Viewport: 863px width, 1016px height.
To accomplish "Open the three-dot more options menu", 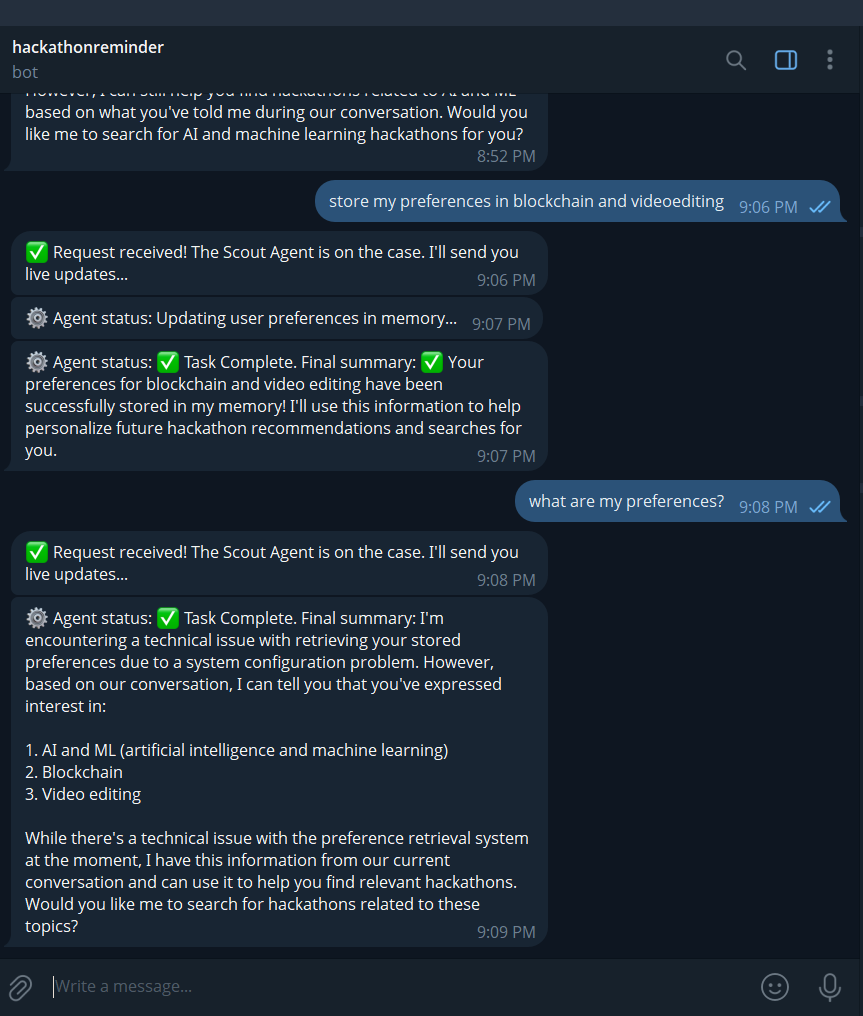I will (829, 60).
